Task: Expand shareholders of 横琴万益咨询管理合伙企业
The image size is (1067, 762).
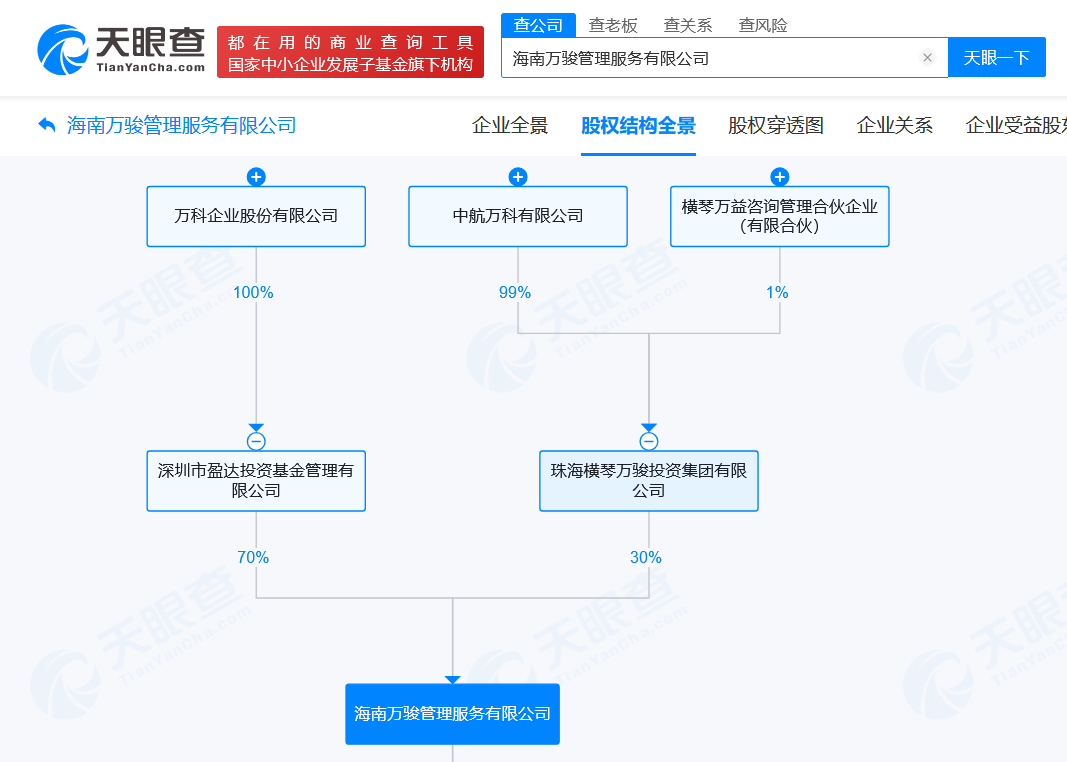Action: 779,176
